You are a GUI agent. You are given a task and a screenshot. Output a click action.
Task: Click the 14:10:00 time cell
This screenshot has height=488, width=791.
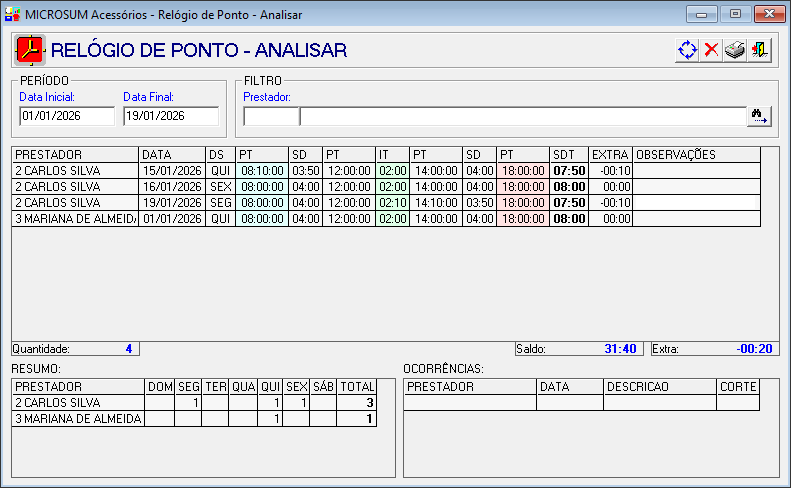tap(436, 203)
